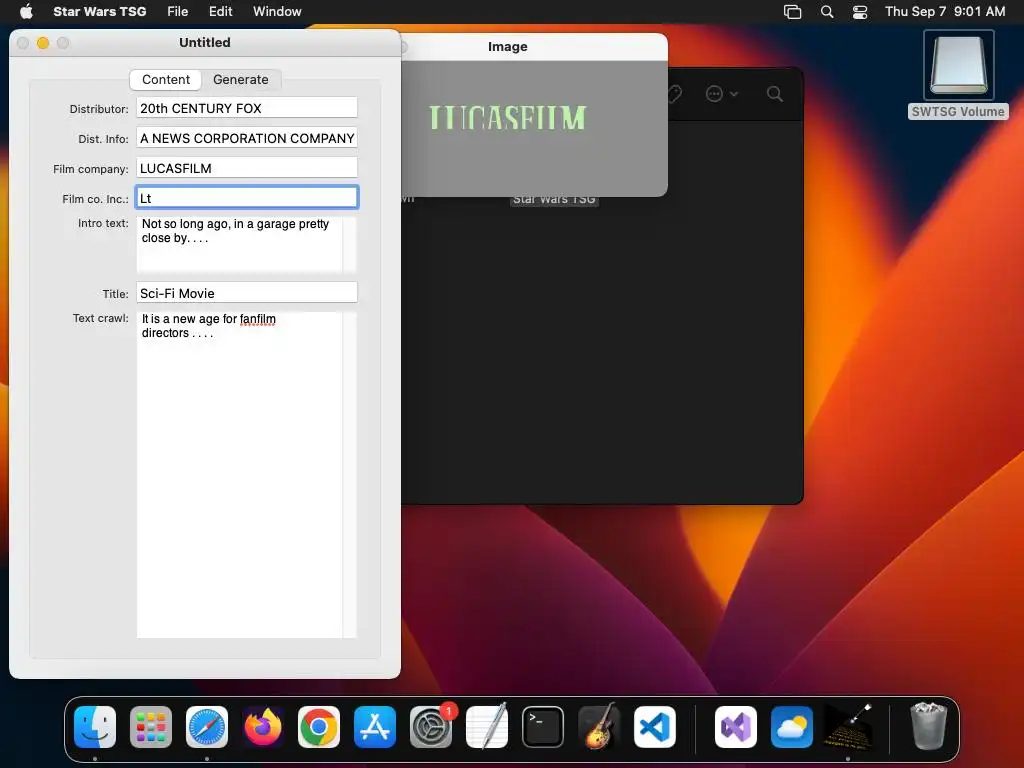Open the Star Wars TSG app menu
This screenshot has height=768, width=1024.
(100, 12)
